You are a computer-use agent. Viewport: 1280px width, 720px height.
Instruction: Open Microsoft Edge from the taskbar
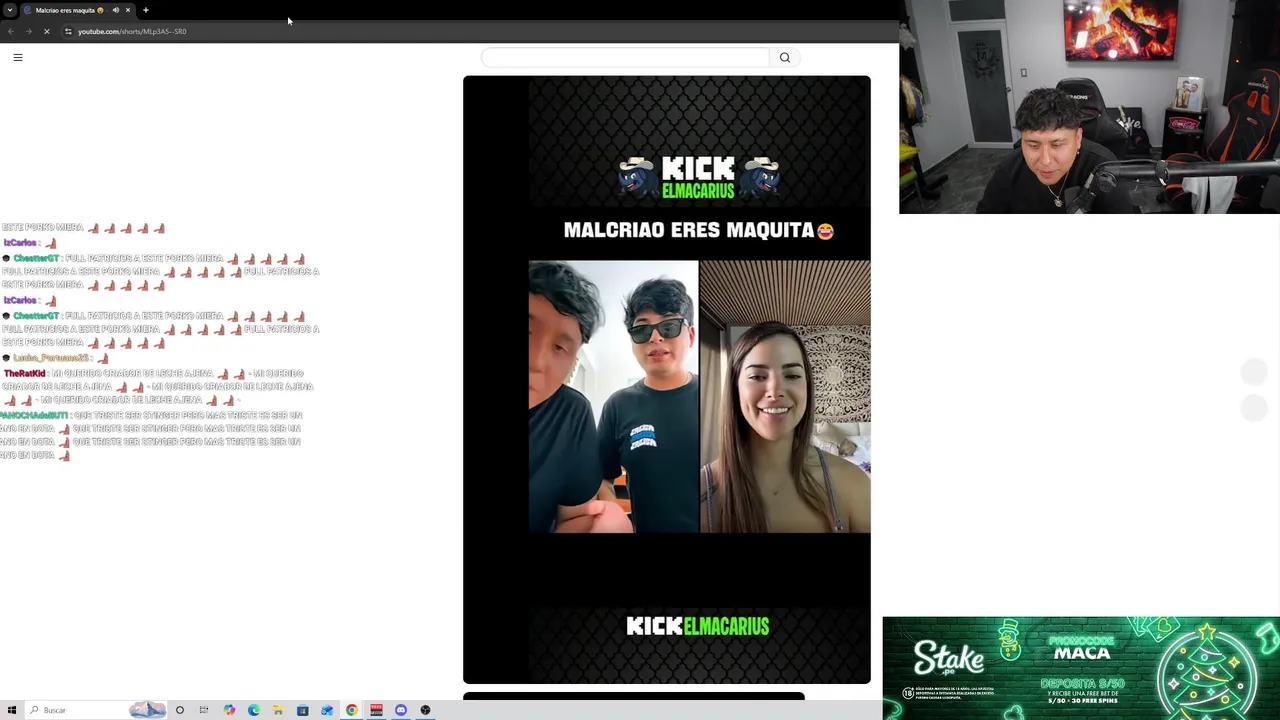point(254,710)
